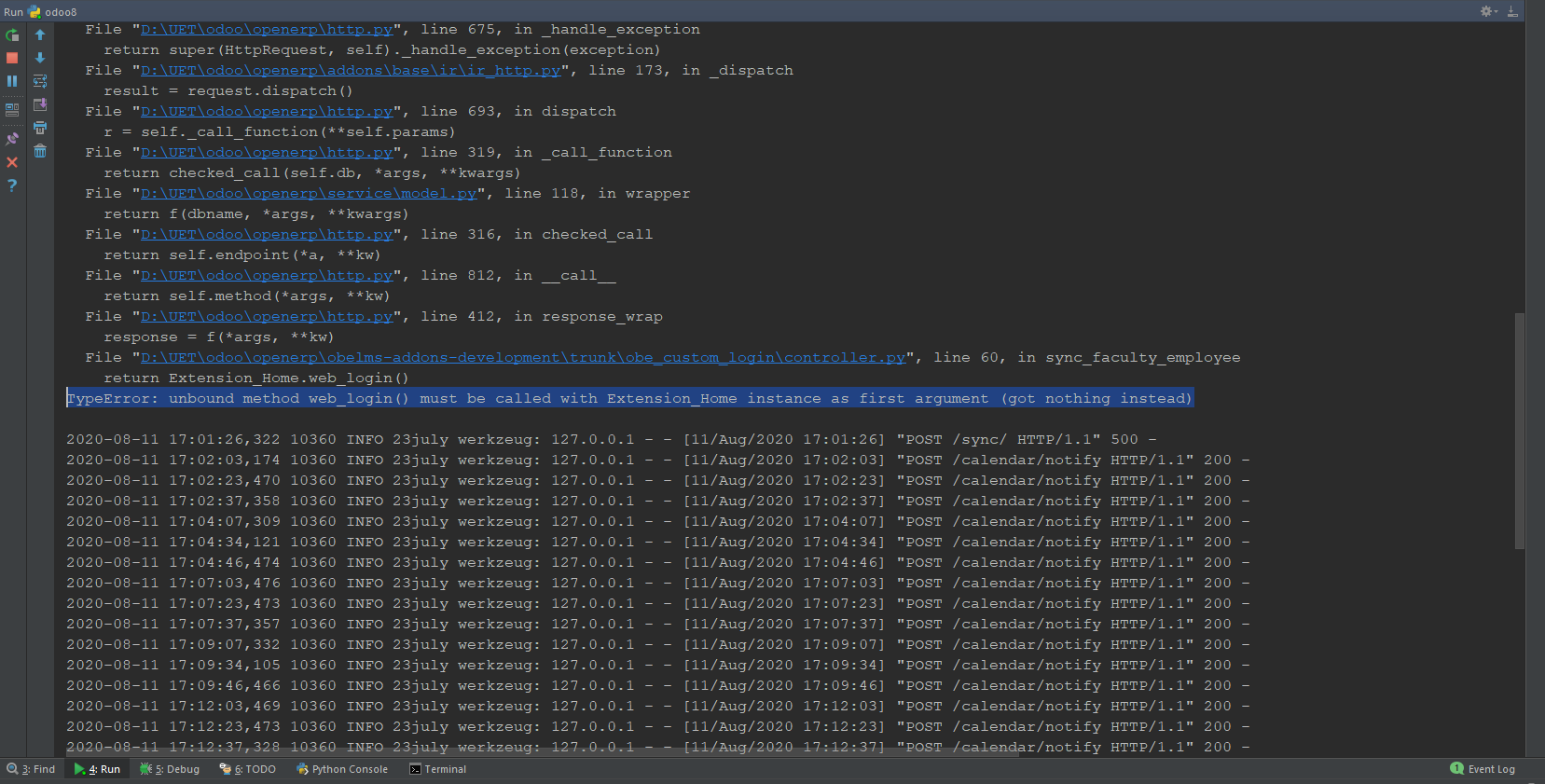This screenshot has width=1545, height=784.
Task: Open the 6: TODO tool window
Action: click(x=248, y=769)
